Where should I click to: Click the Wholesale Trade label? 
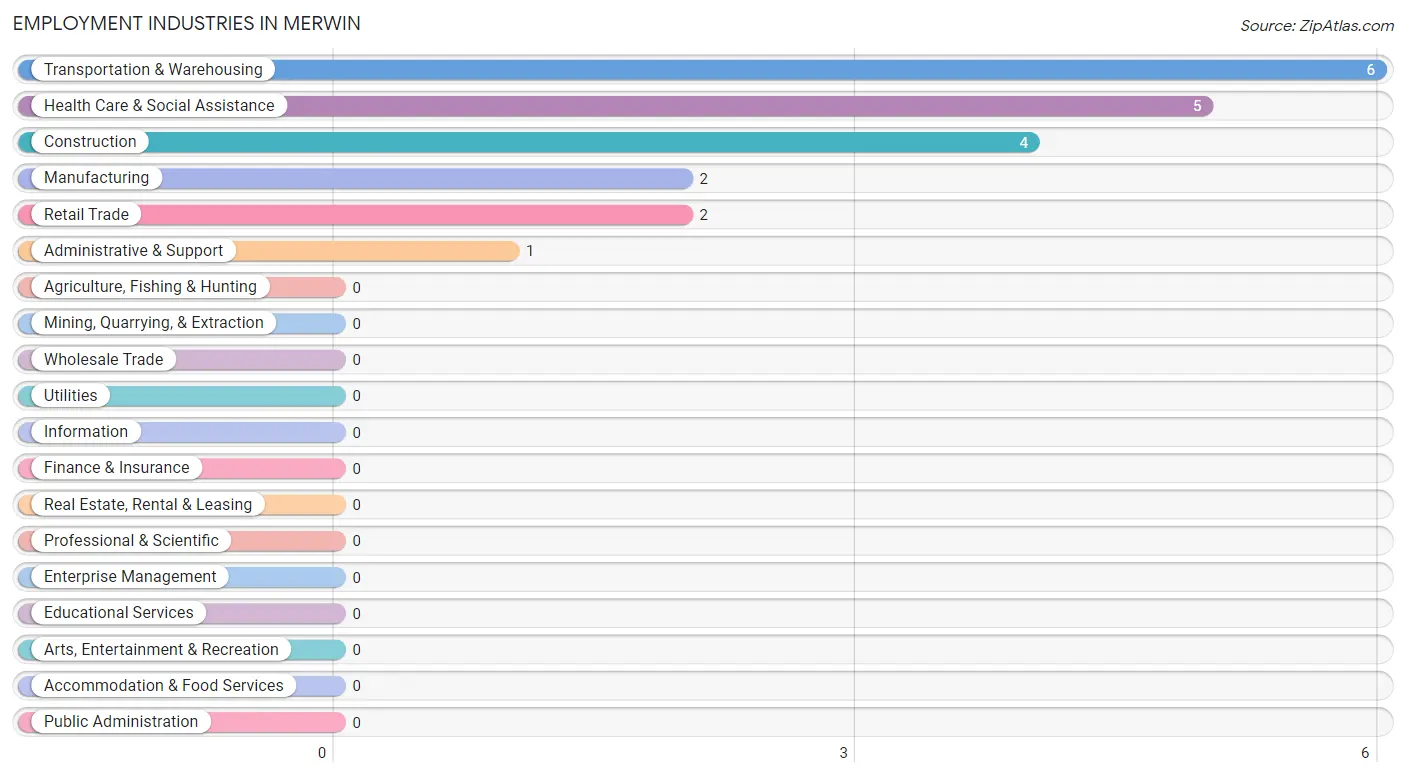tap(103, 359)
